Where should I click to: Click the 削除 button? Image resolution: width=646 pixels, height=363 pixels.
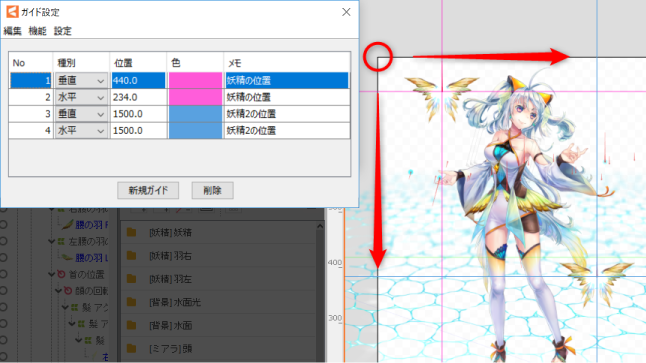point(212,190)
